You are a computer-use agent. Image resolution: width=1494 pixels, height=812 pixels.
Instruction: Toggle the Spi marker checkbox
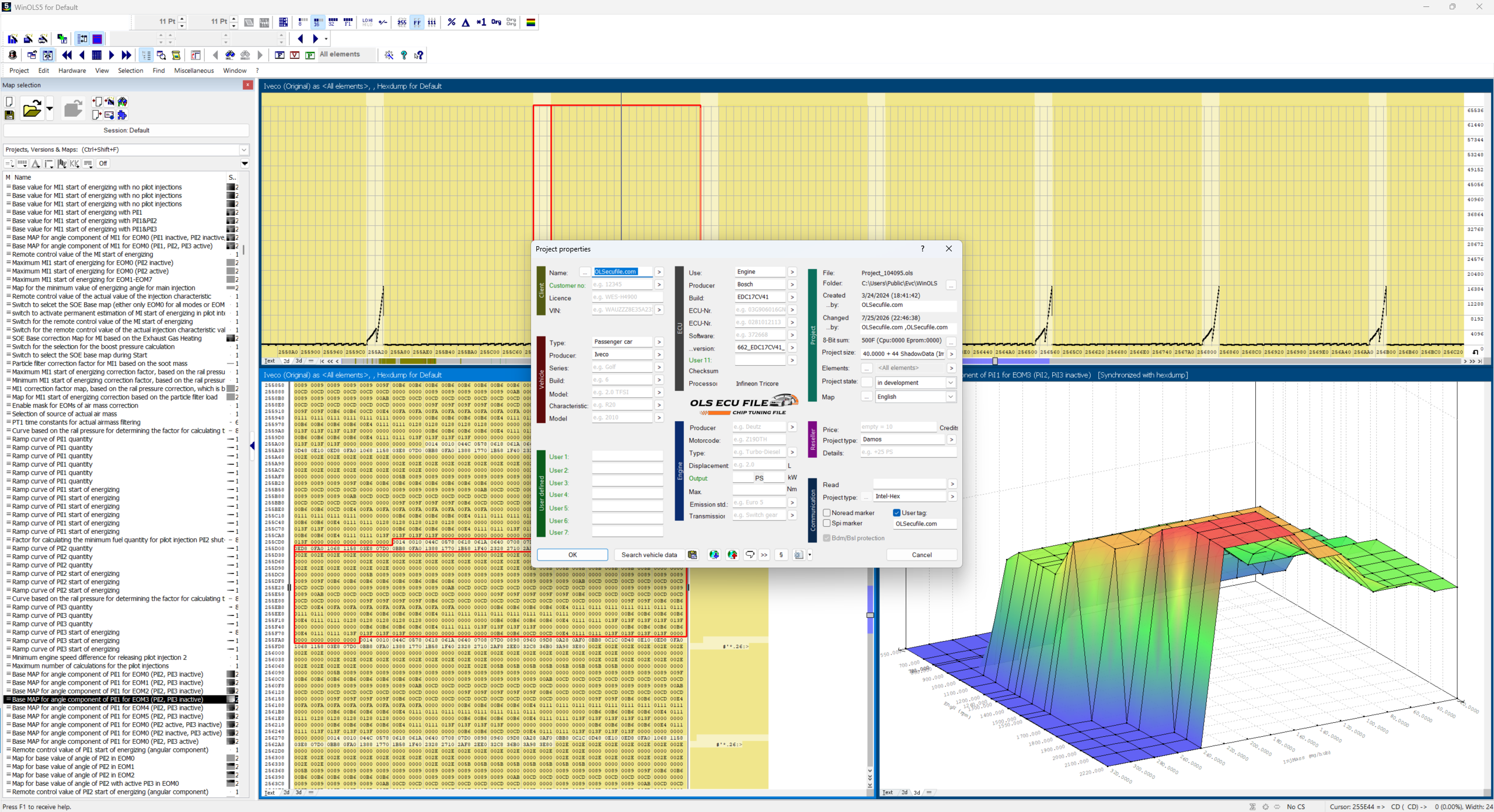[827, 523]
